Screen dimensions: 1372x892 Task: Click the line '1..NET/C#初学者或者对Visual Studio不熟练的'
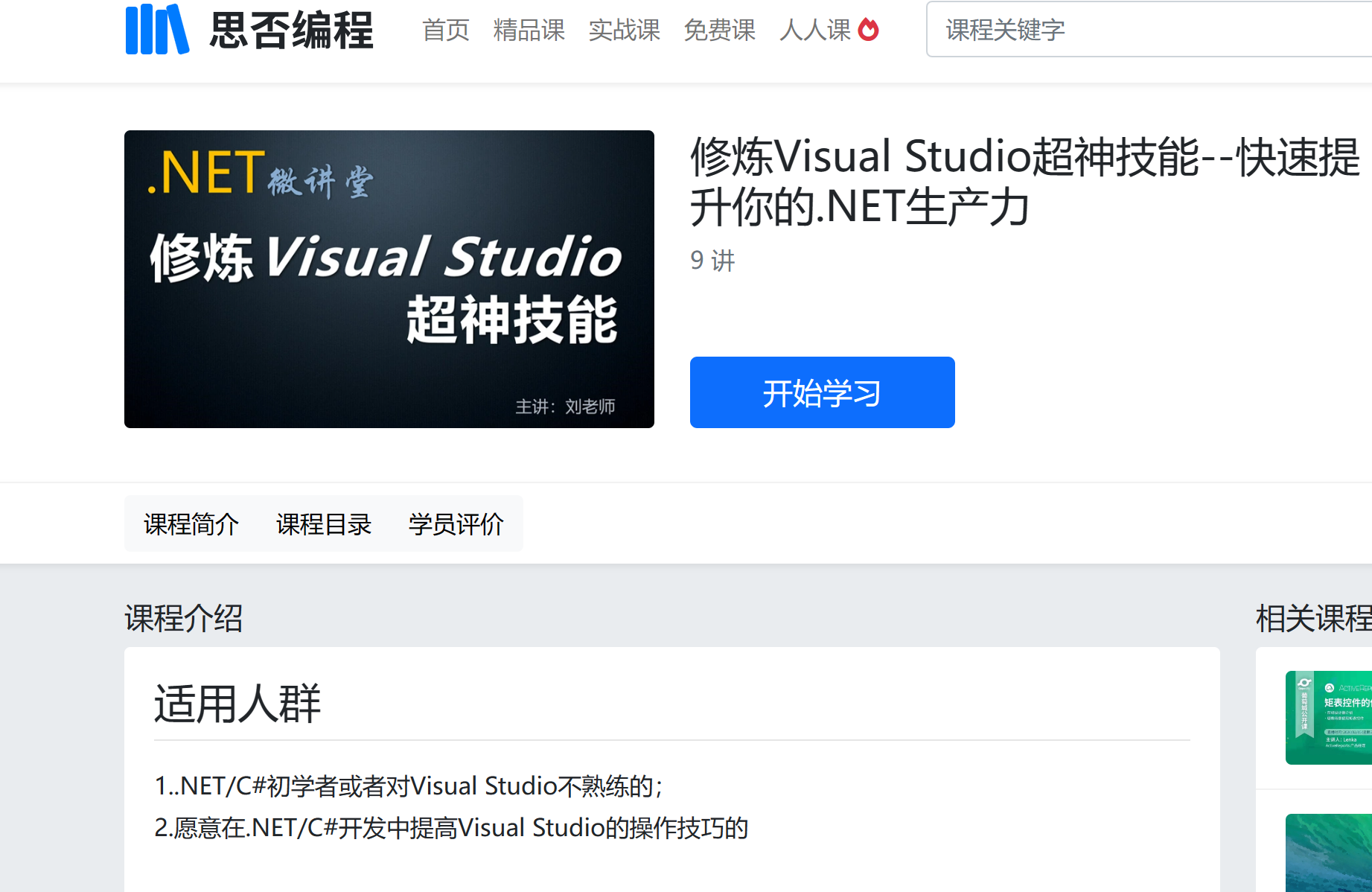(x=409, y=786)
